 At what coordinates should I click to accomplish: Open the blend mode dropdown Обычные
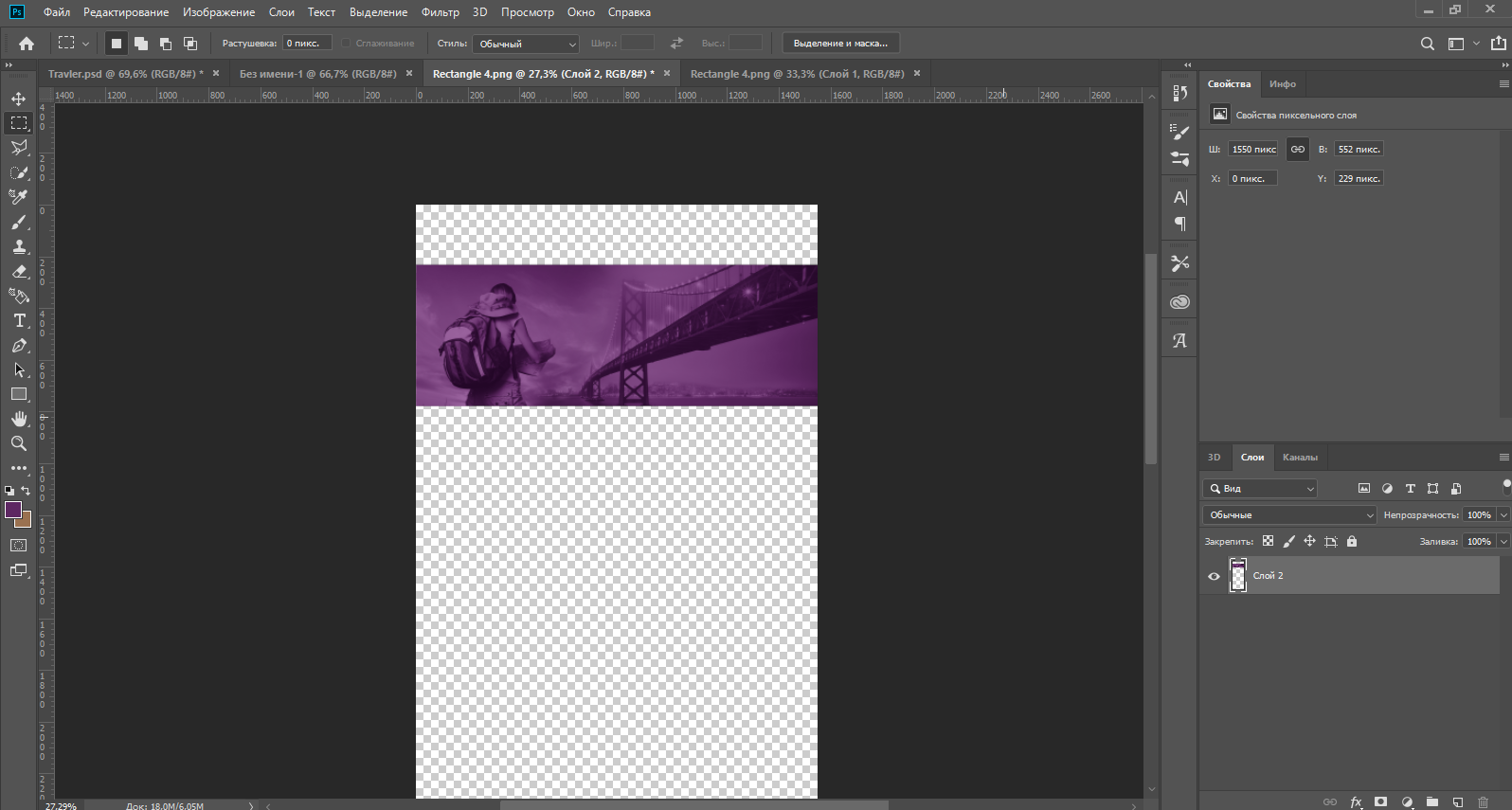(x=1289, y=514)
